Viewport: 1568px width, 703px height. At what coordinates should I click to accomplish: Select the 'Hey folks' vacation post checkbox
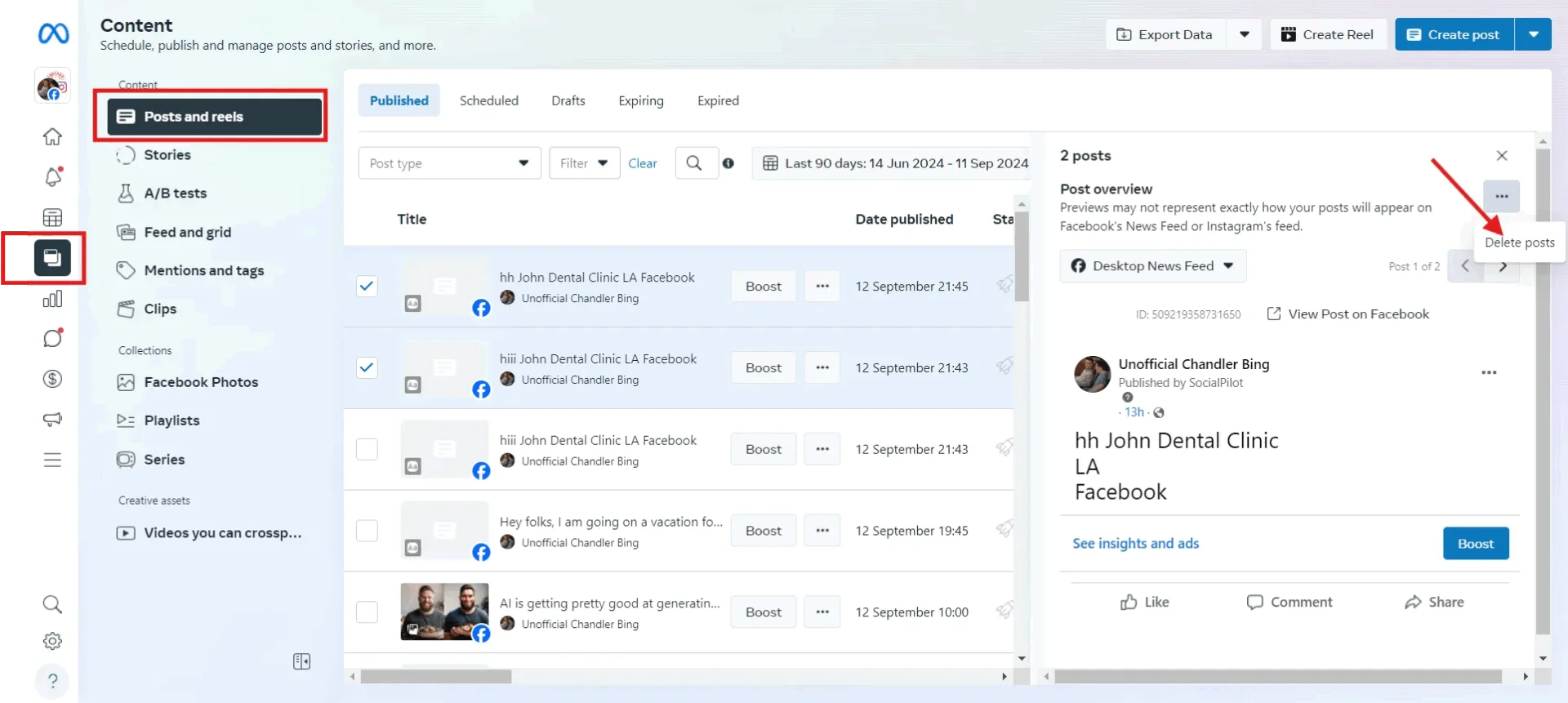(x=367, y=531)
